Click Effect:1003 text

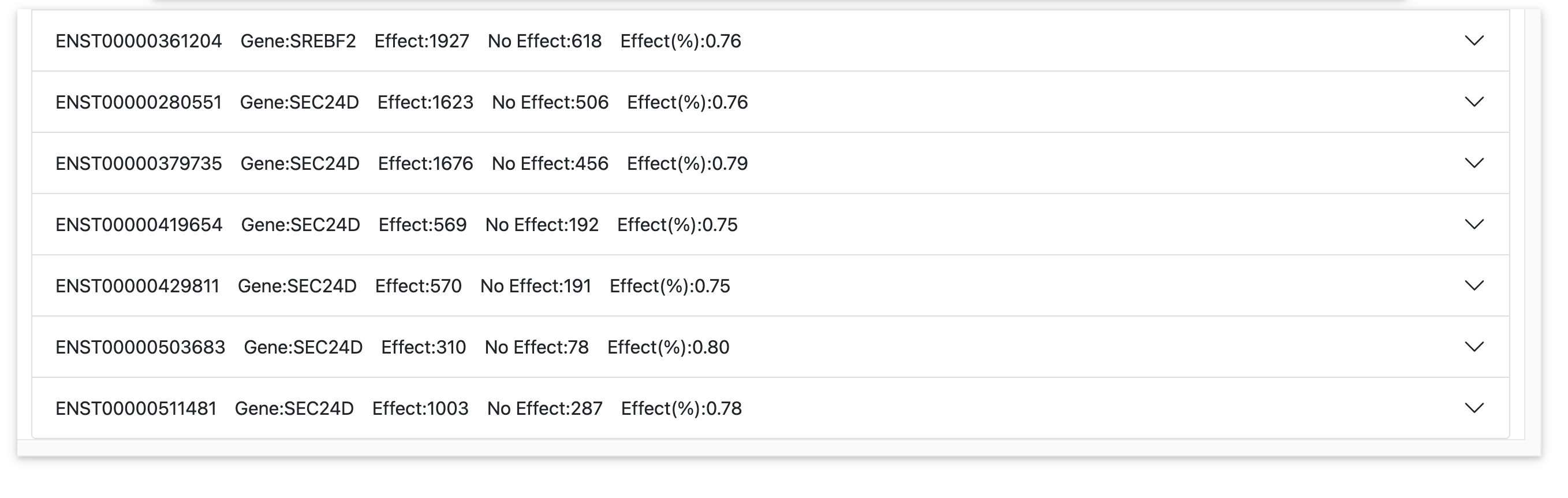coord(421,408)
